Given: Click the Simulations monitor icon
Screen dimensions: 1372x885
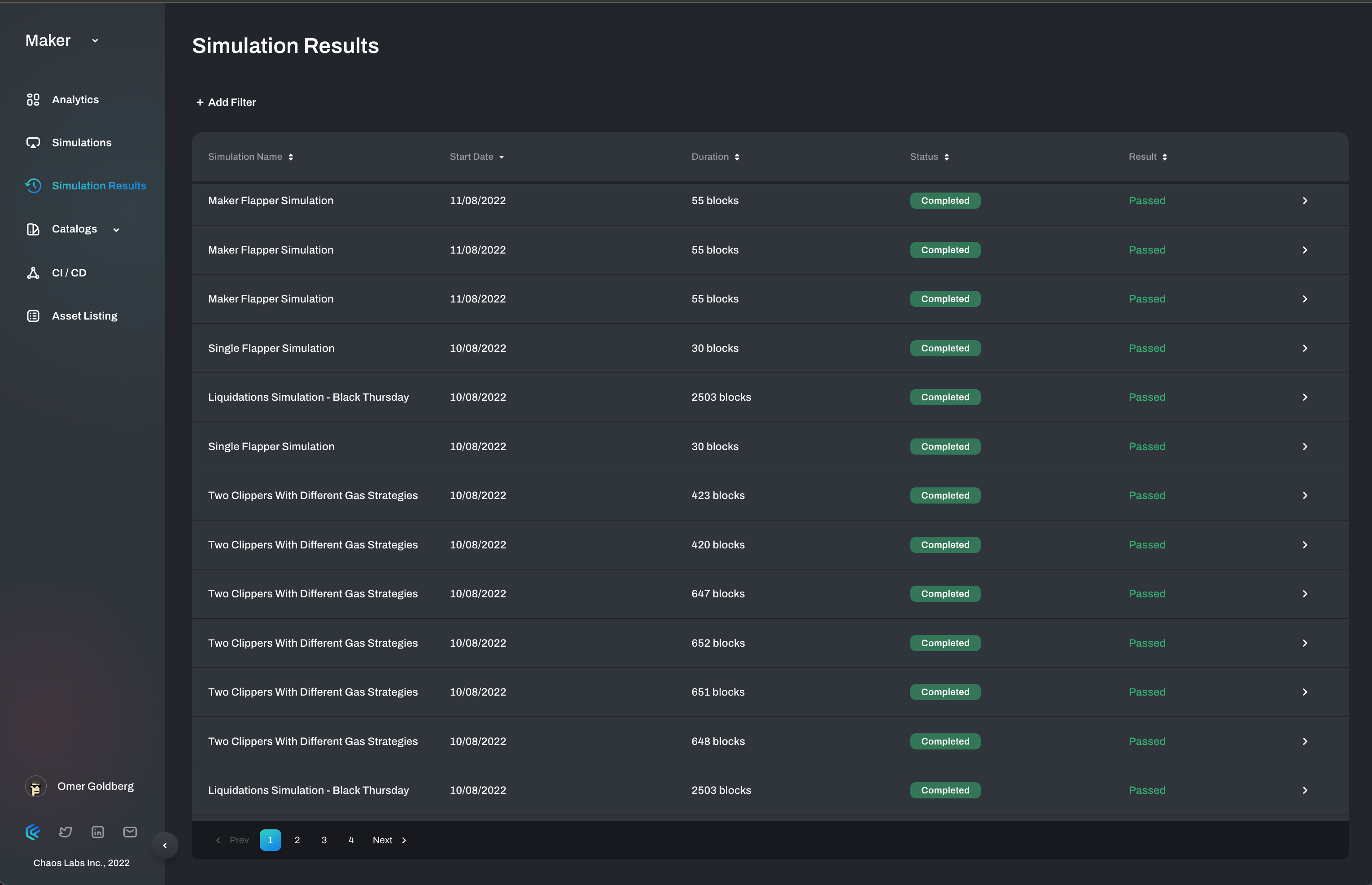Looking at the screenshot, I should tap(33, 143).
